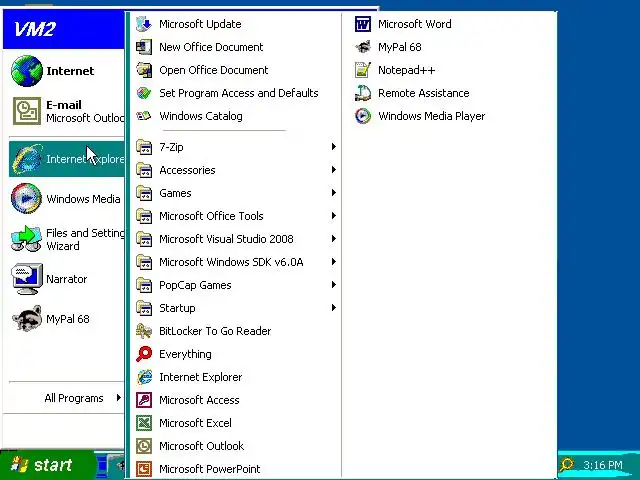Expand the Accessories submenu arrow

pyautogui.click(x=333, y=169)
